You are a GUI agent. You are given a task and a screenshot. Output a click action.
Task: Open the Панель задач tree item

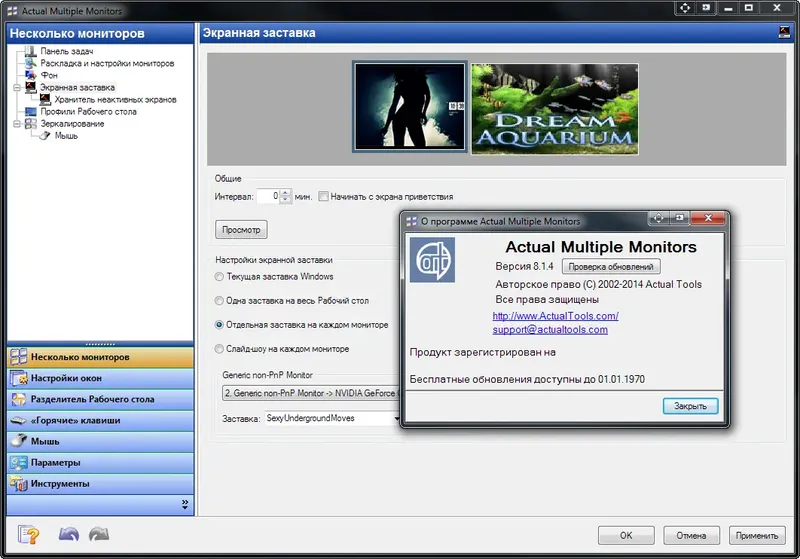tap(67, 51)
